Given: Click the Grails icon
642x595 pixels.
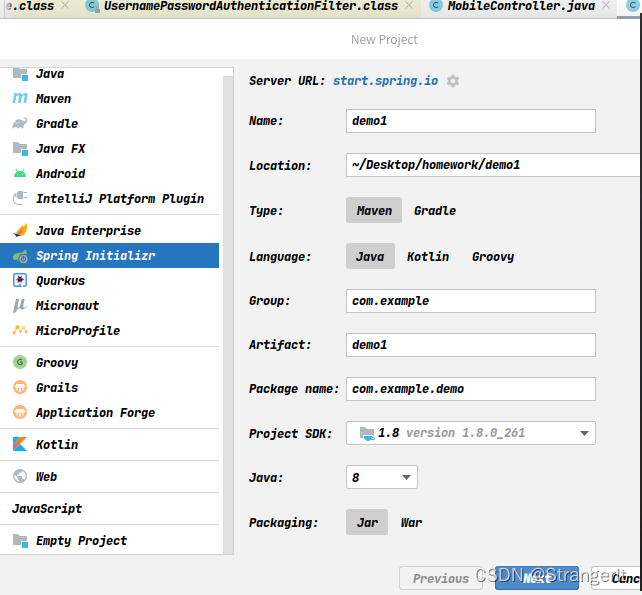Looking at the screenshot, I should [x=20, y=387].
